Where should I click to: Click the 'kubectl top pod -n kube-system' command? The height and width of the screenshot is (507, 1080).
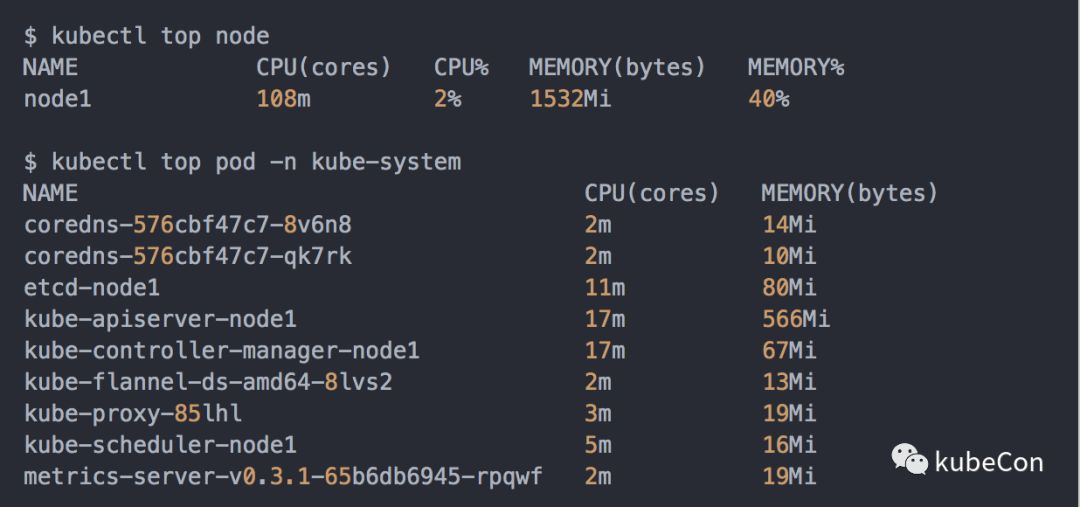242,161
